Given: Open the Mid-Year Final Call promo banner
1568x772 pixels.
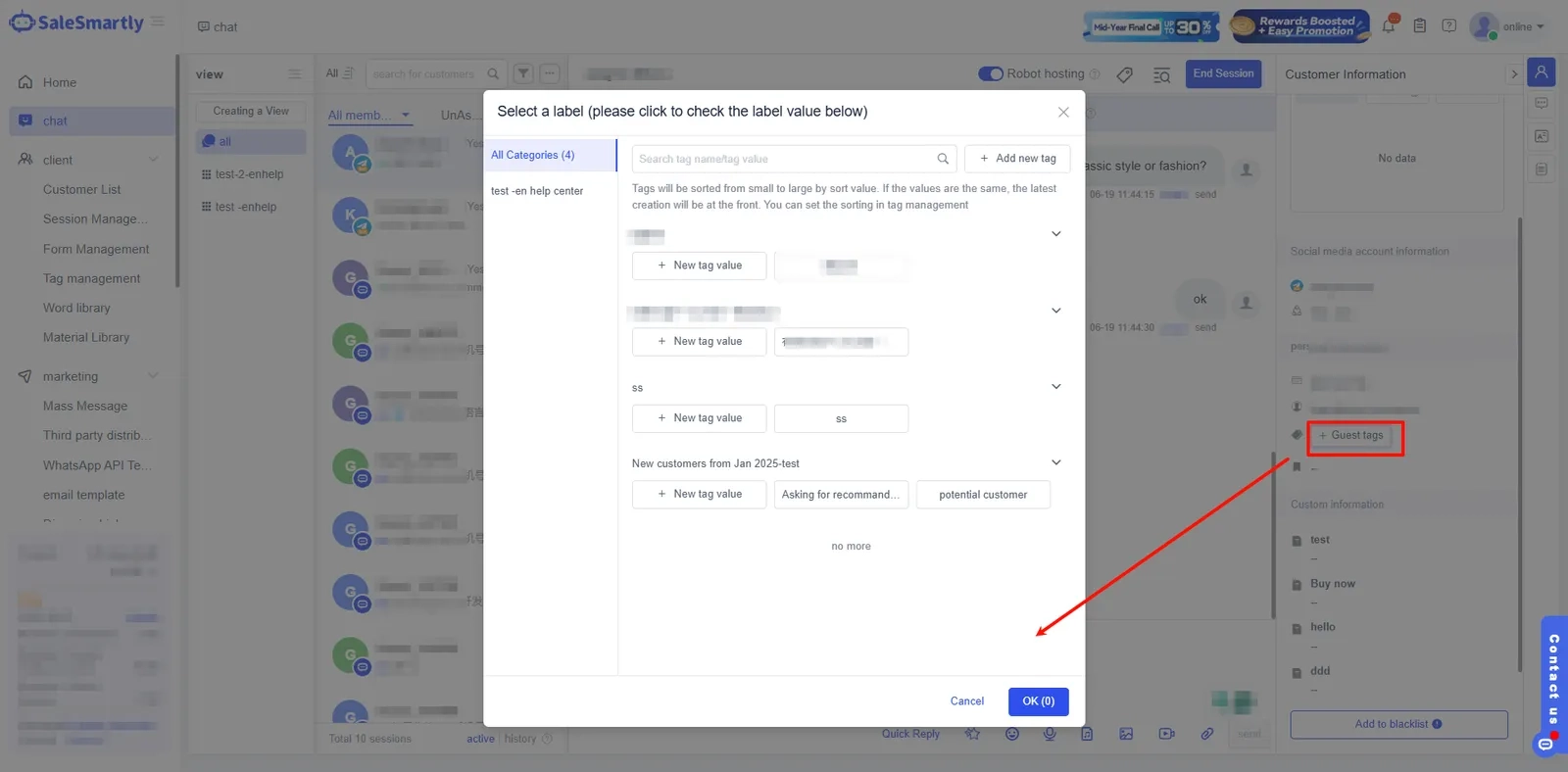Looking at the screenshot, I should [1151, 26].
